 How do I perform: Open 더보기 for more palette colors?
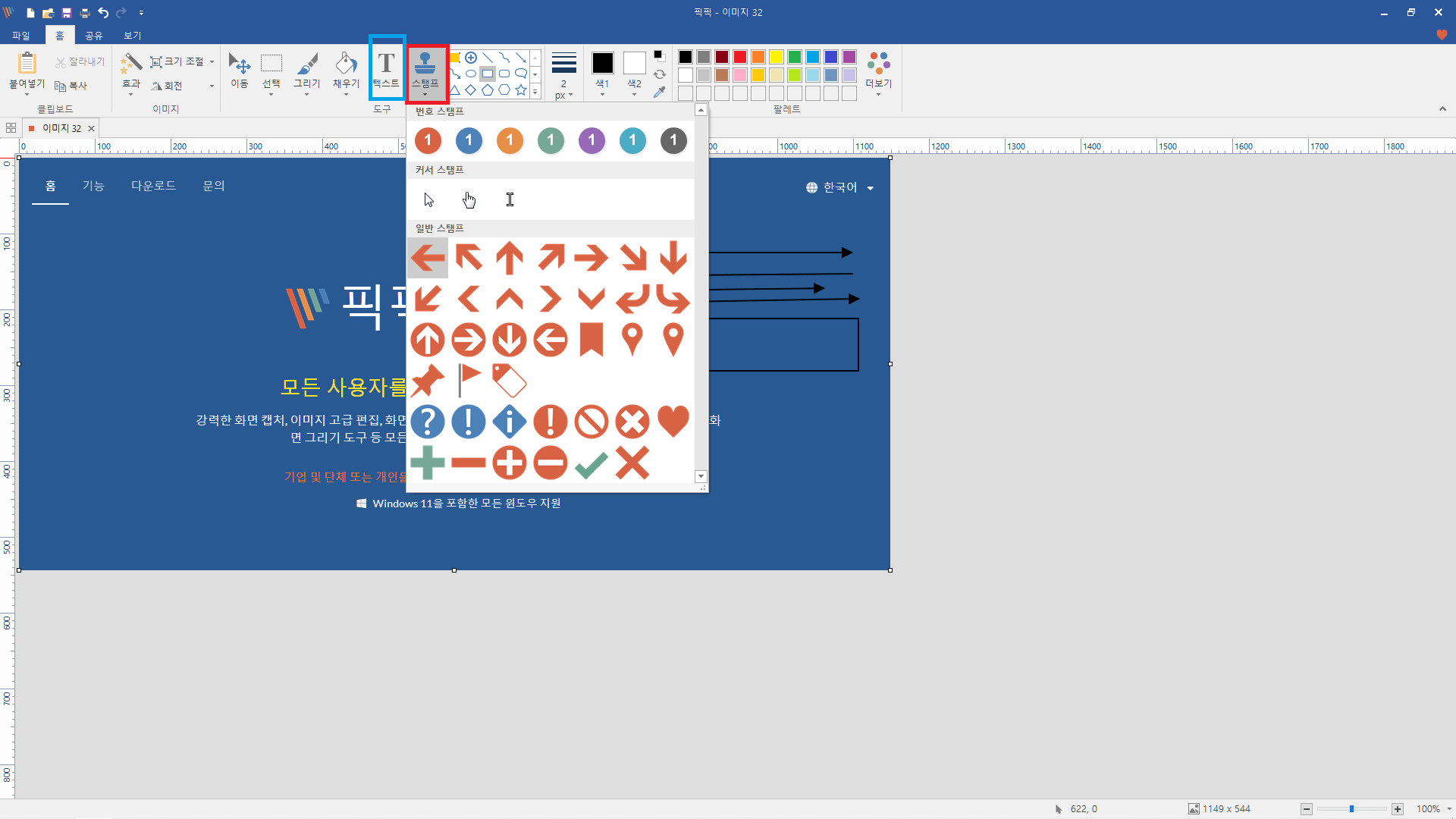(878, 73)
